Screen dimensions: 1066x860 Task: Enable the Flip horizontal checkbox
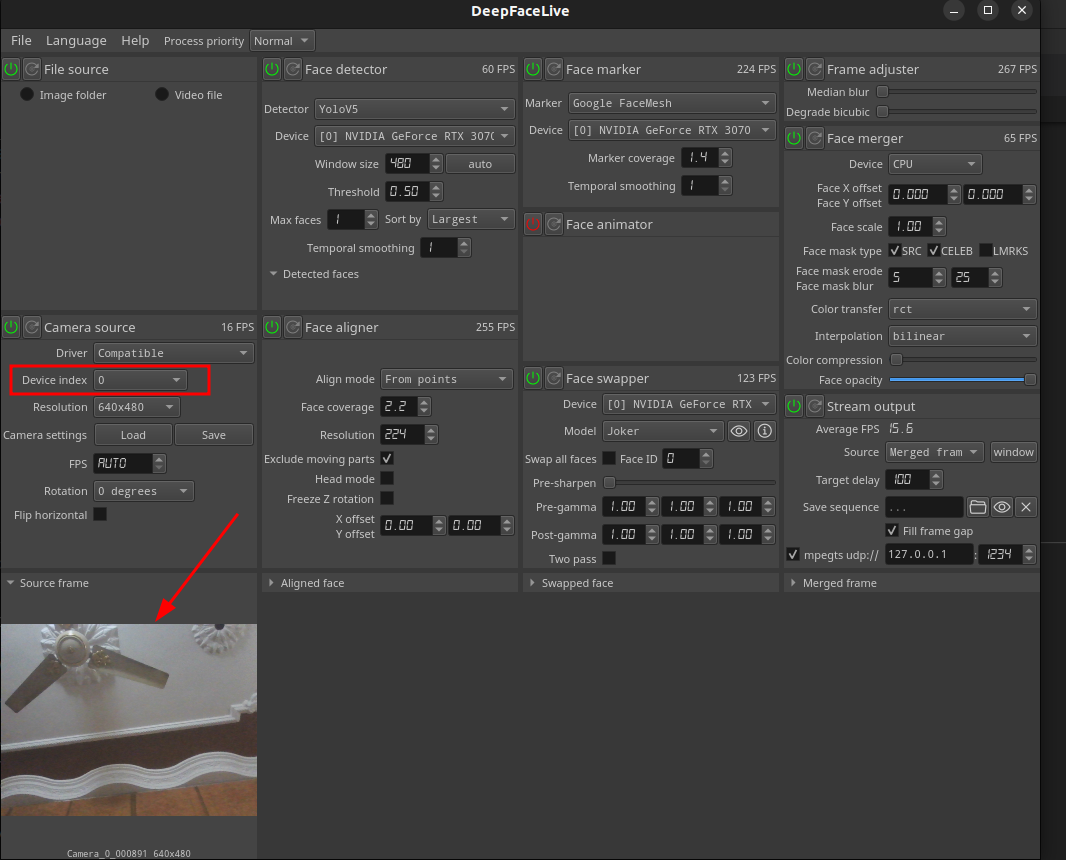point(100,515)
